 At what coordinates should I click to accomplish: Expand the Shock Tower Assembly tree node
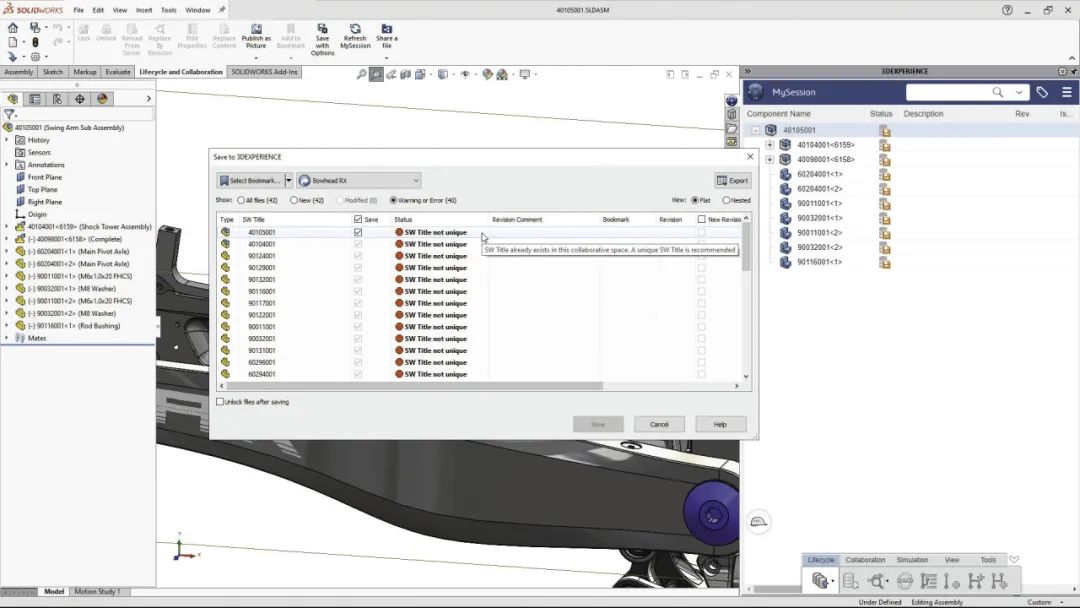7,227
